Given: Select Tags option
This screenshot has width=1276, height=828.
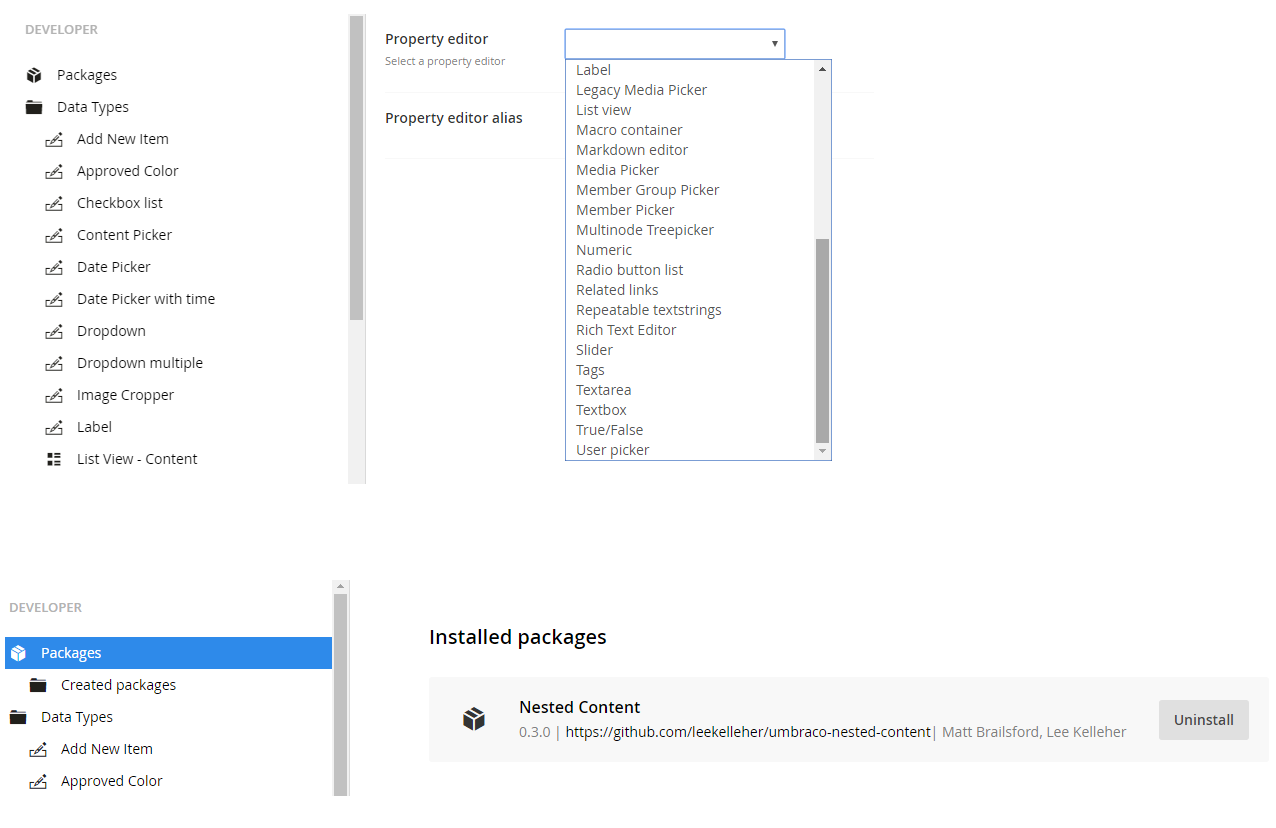Looking at the screenshot, I should 590,370.
